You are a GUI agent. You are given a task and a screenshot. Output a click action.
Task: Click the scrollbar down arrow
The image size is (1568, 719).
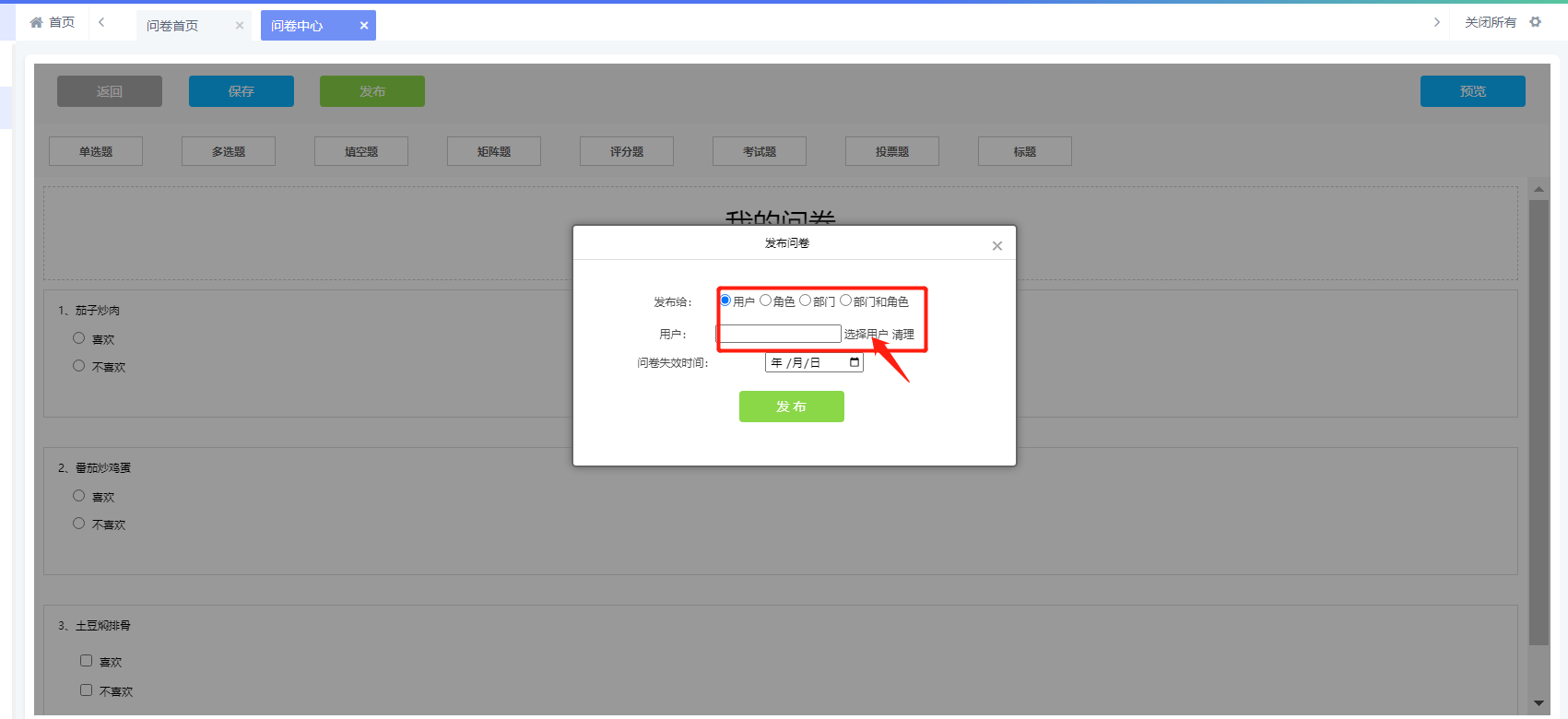click(1539, 703)
